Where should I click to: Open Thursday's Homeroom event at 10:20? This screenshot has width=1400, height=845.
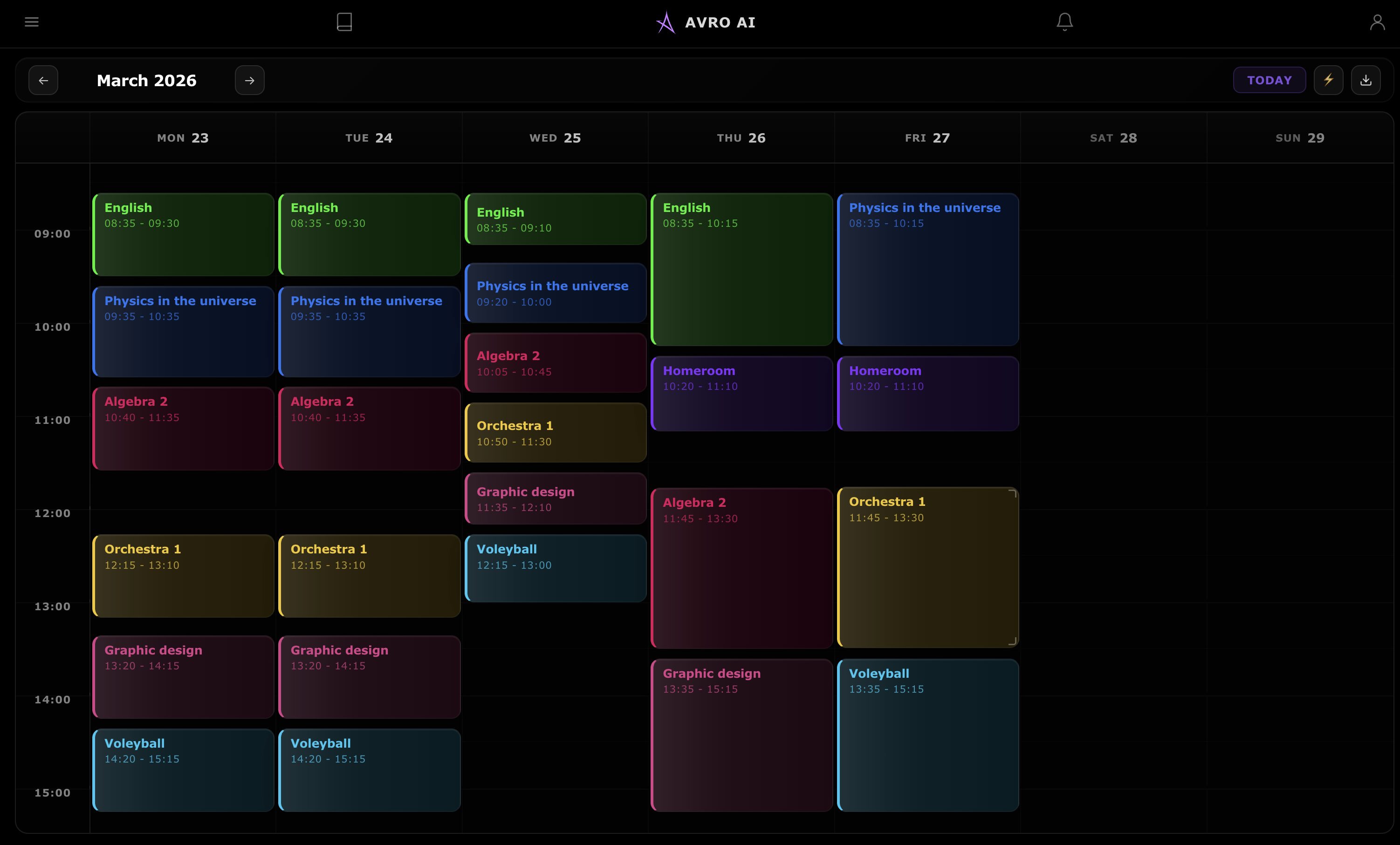(x=741, y=393)
